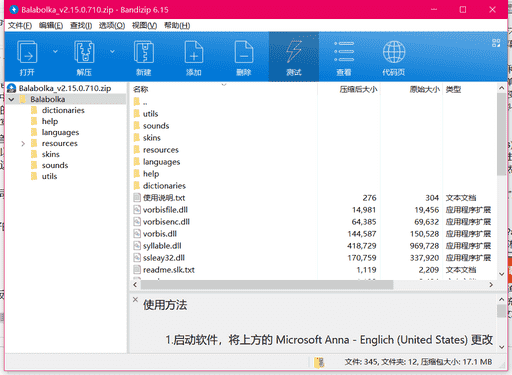Click the parent folder '..' entry
512x375 pixels.
(145, 102)
